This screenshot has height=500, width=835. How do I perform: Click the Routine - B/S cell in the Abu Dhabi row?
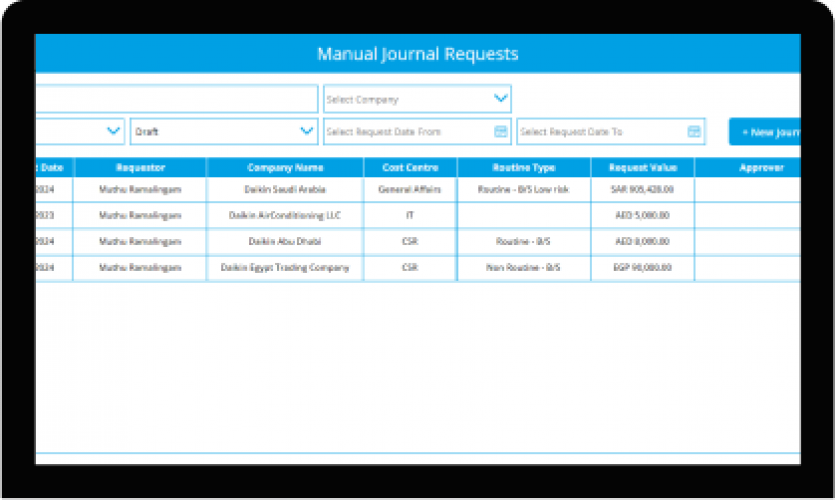524,241
